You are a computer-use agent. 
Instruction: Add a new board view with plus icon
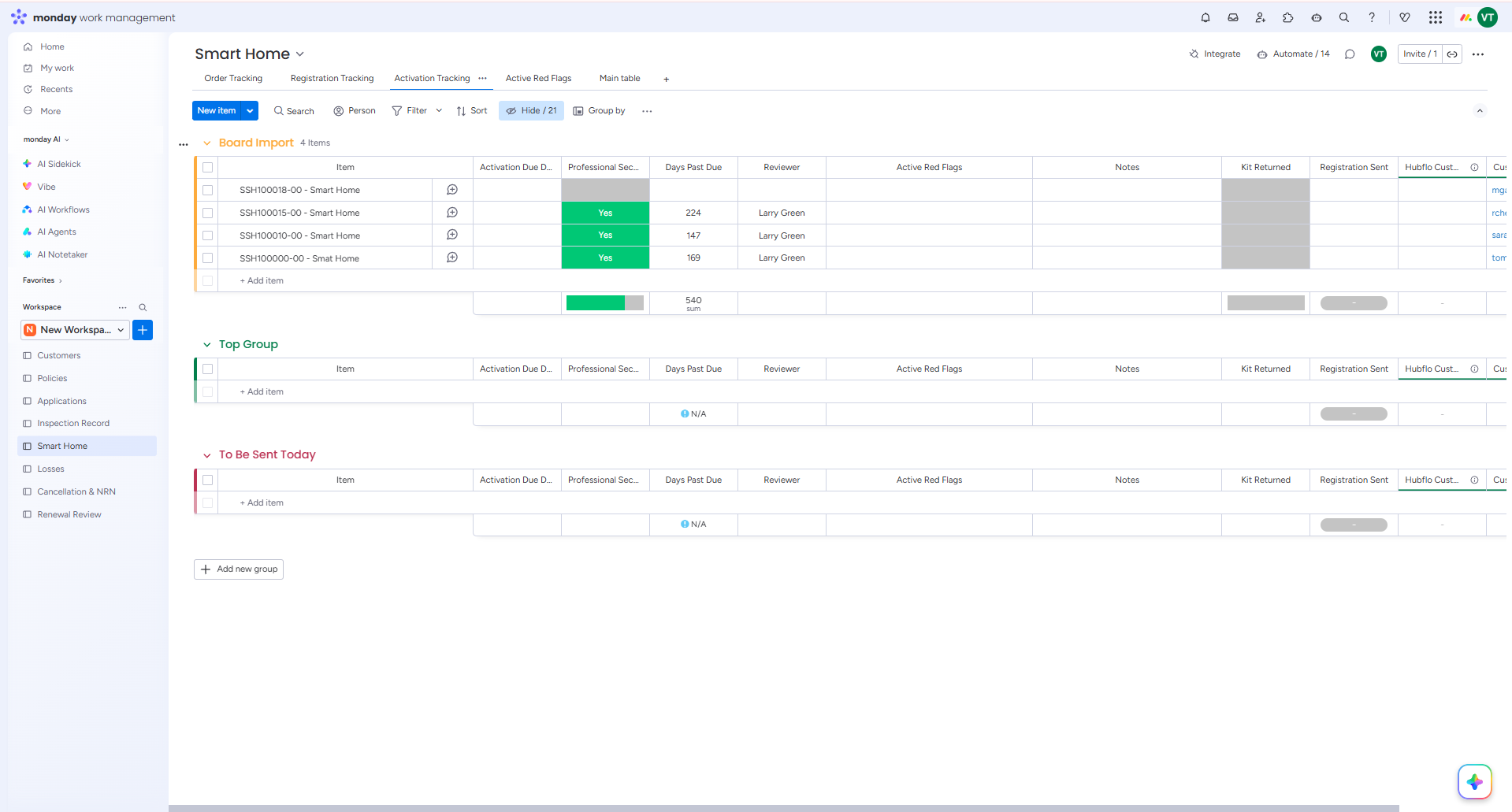coord(666,79)
